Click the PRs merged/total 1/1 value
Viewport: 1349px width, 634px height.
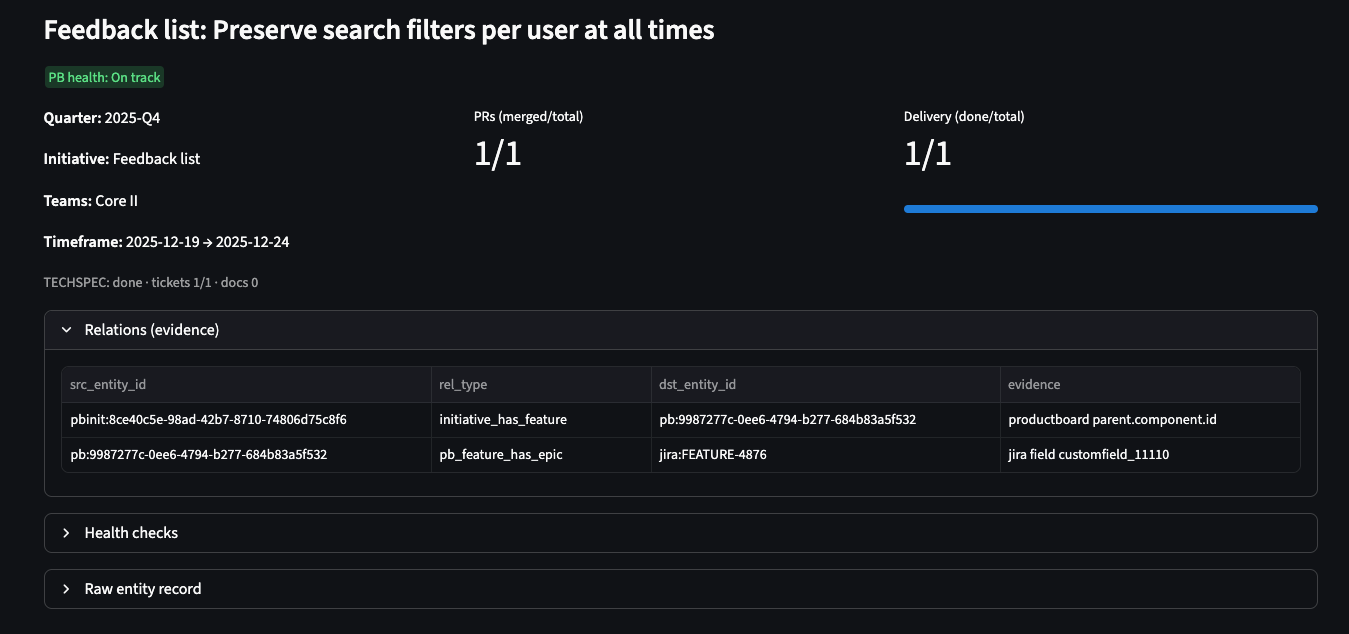(x=497, y=154)
